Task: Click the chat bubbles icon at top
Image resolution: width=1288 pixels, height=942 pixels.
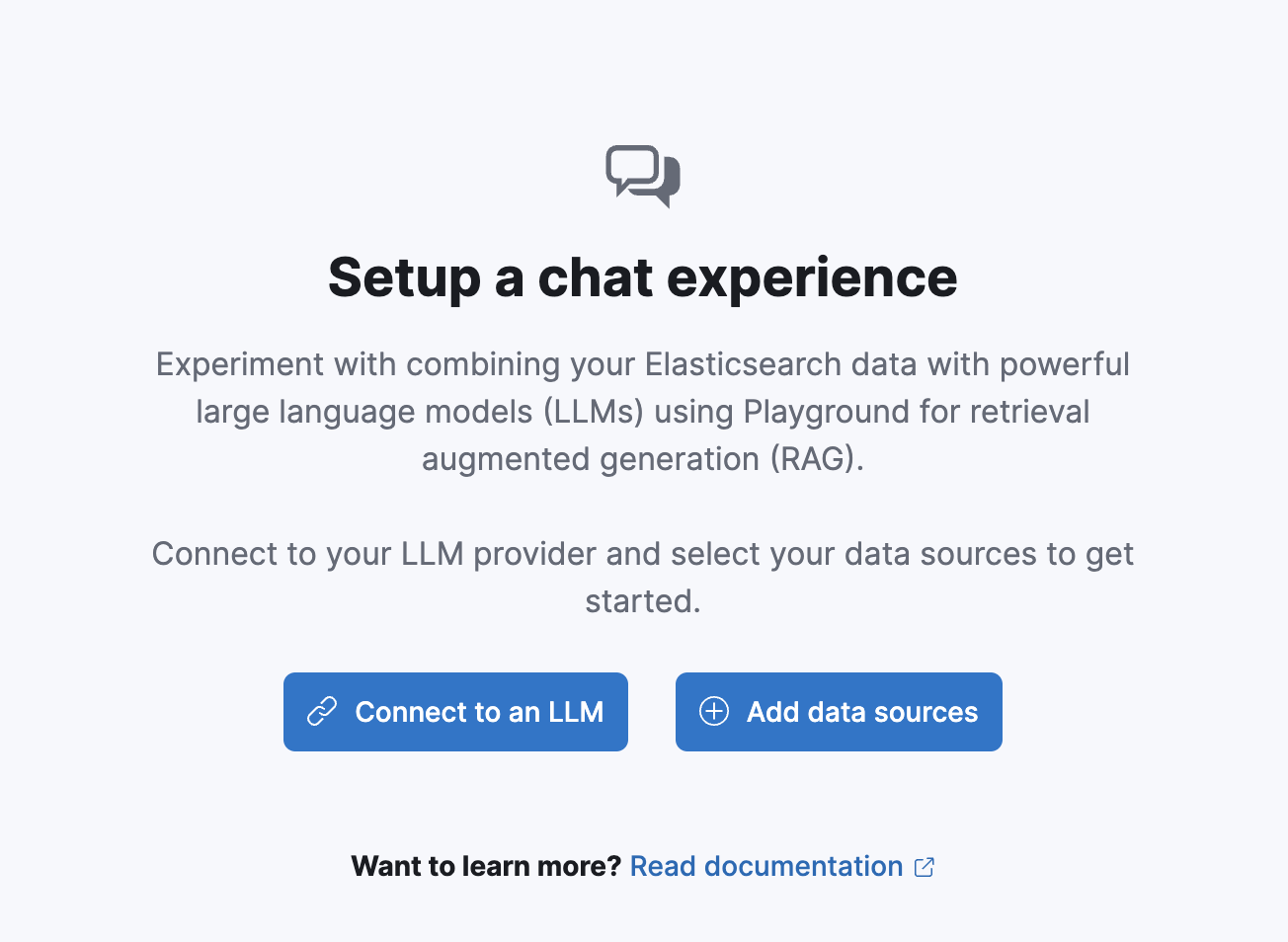Action: coord(643,177)
